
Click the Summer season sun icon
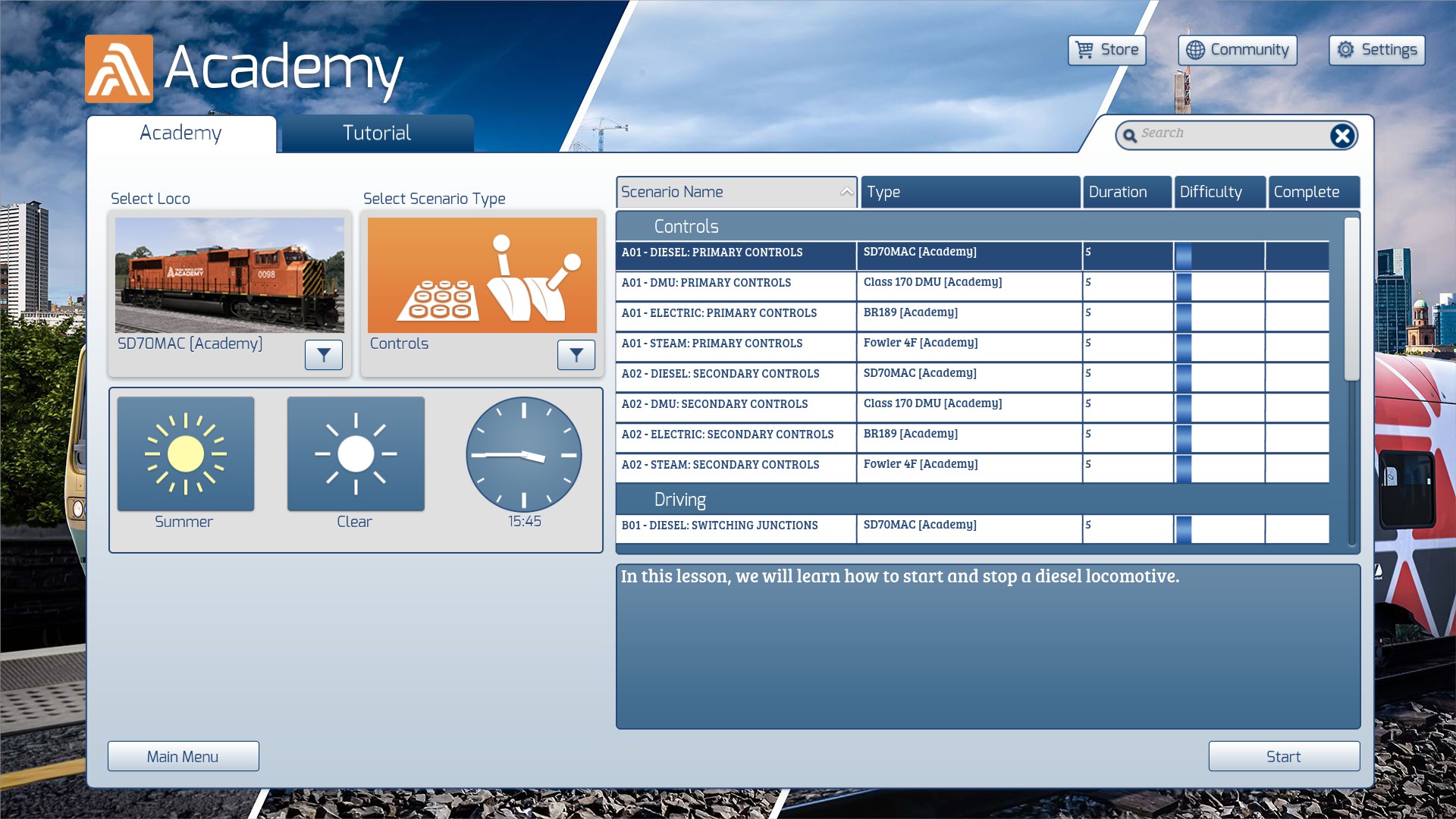click(186, 453)
